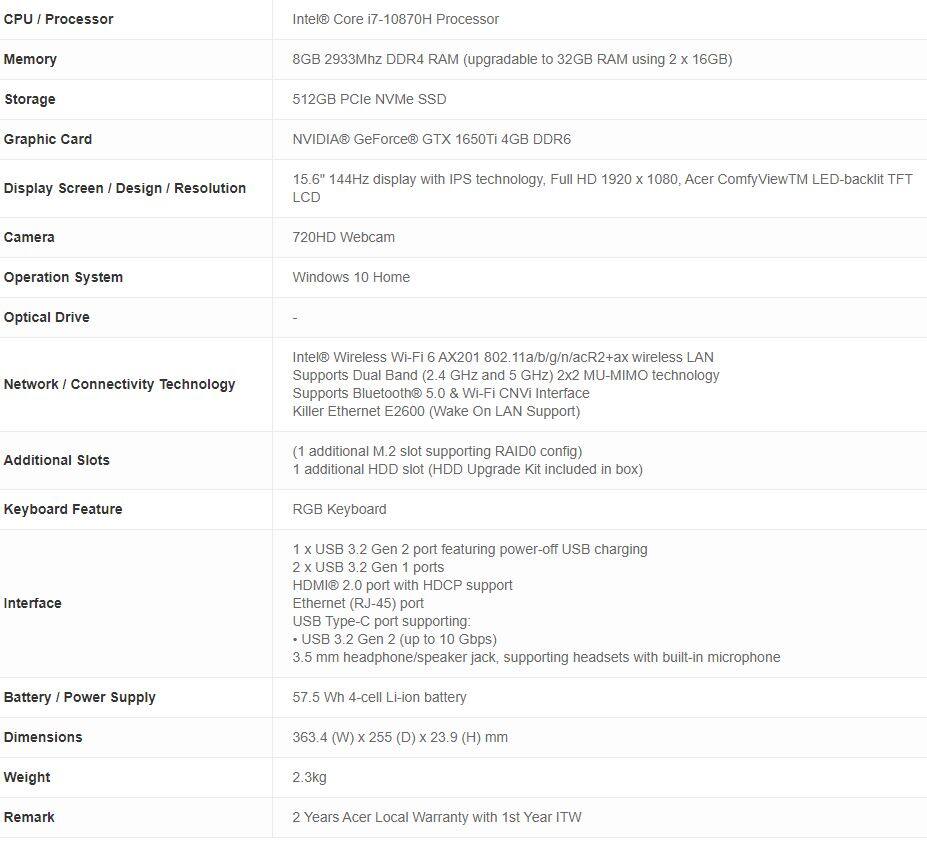Click the NVIDIA GeForce GTX 1650Ti value

pyautogui.click(x=431, y=139)
